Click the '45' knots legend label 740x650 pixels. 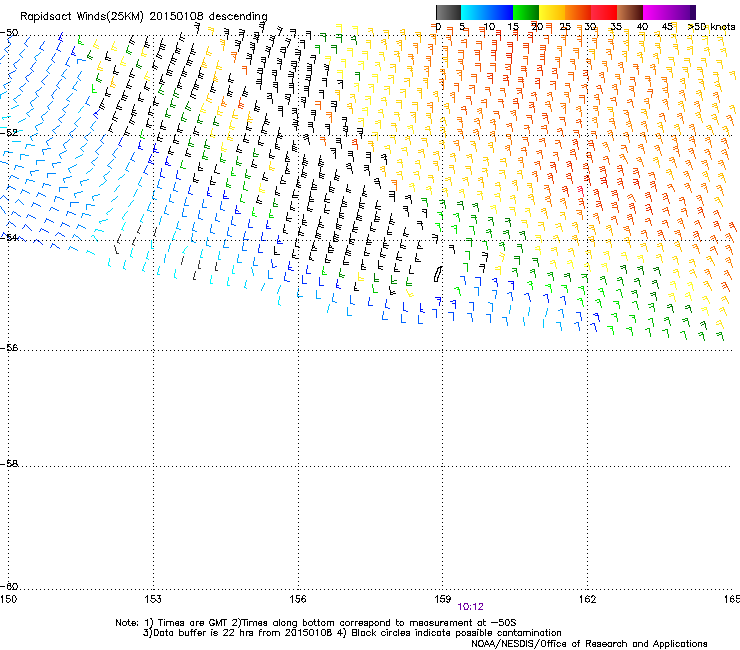click(667, 27)
